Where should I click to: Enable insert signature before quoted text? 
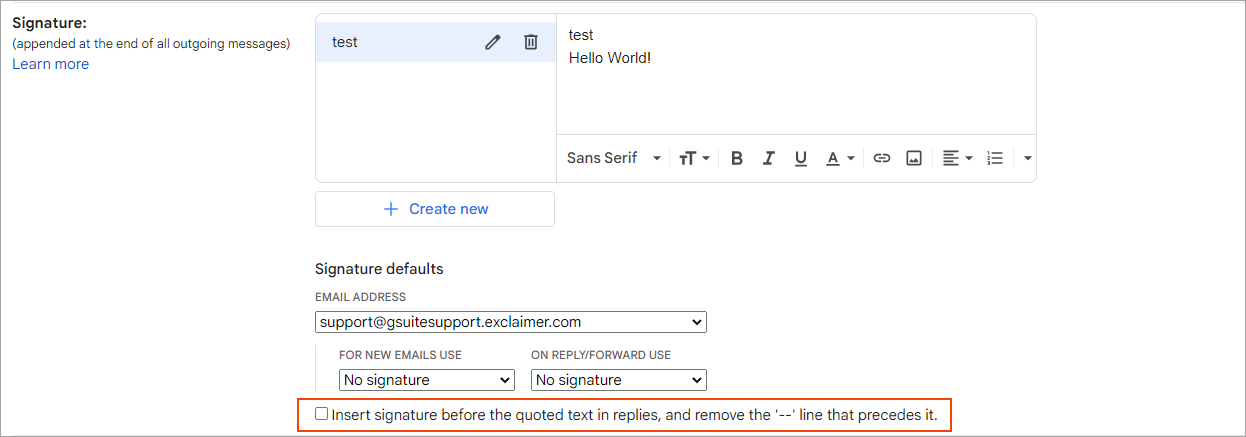[x=322, y=413]
